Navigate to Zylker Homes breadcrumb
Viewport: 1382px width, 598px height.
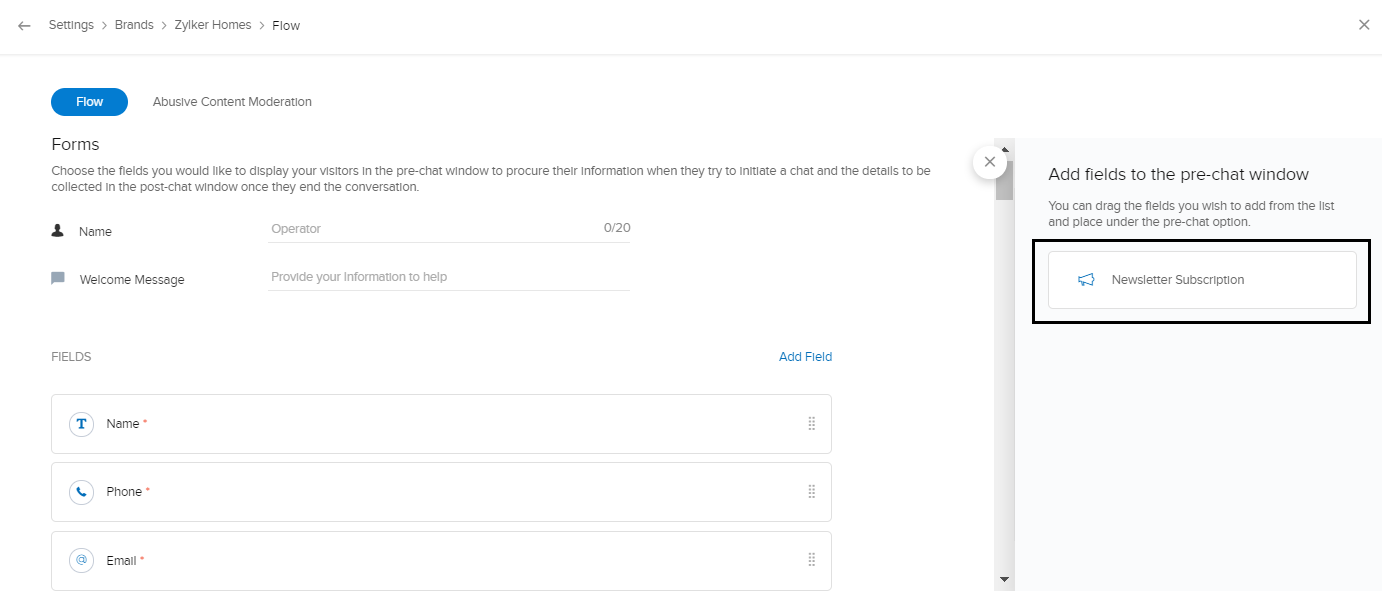coord(213,25)
